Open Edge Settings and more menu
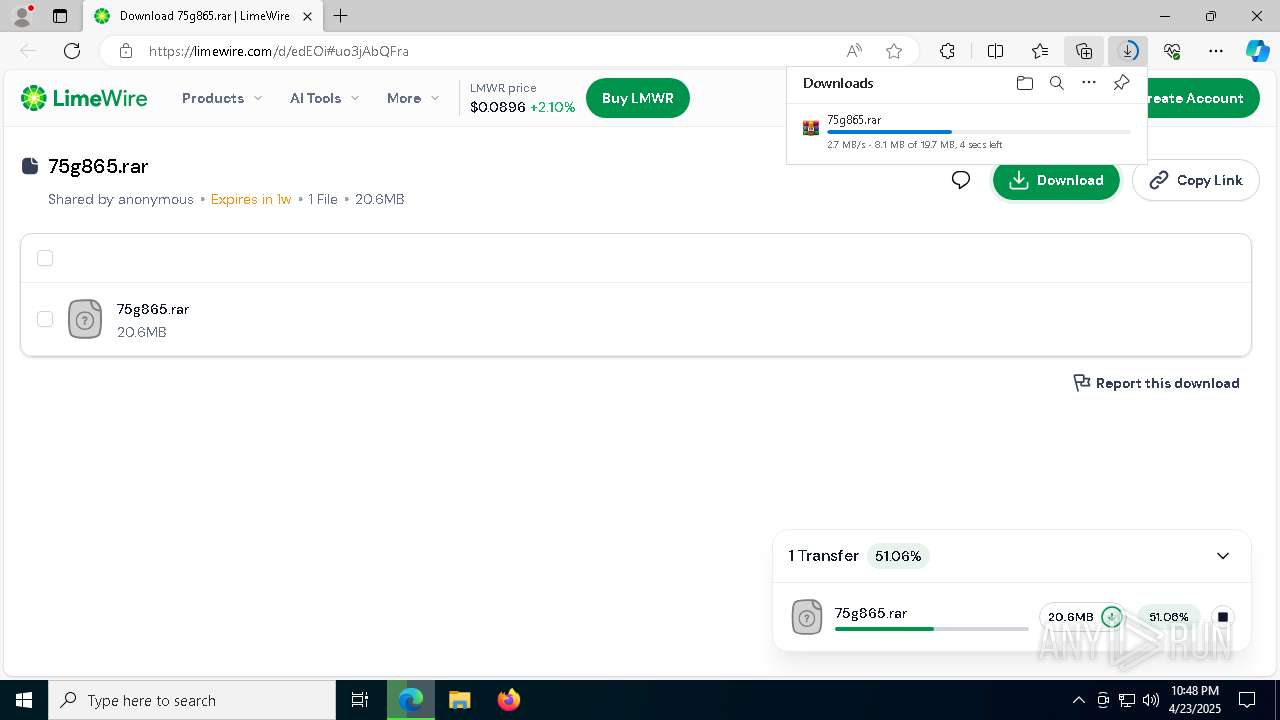The image size is (1280, 720). (x=1216, y=51)
